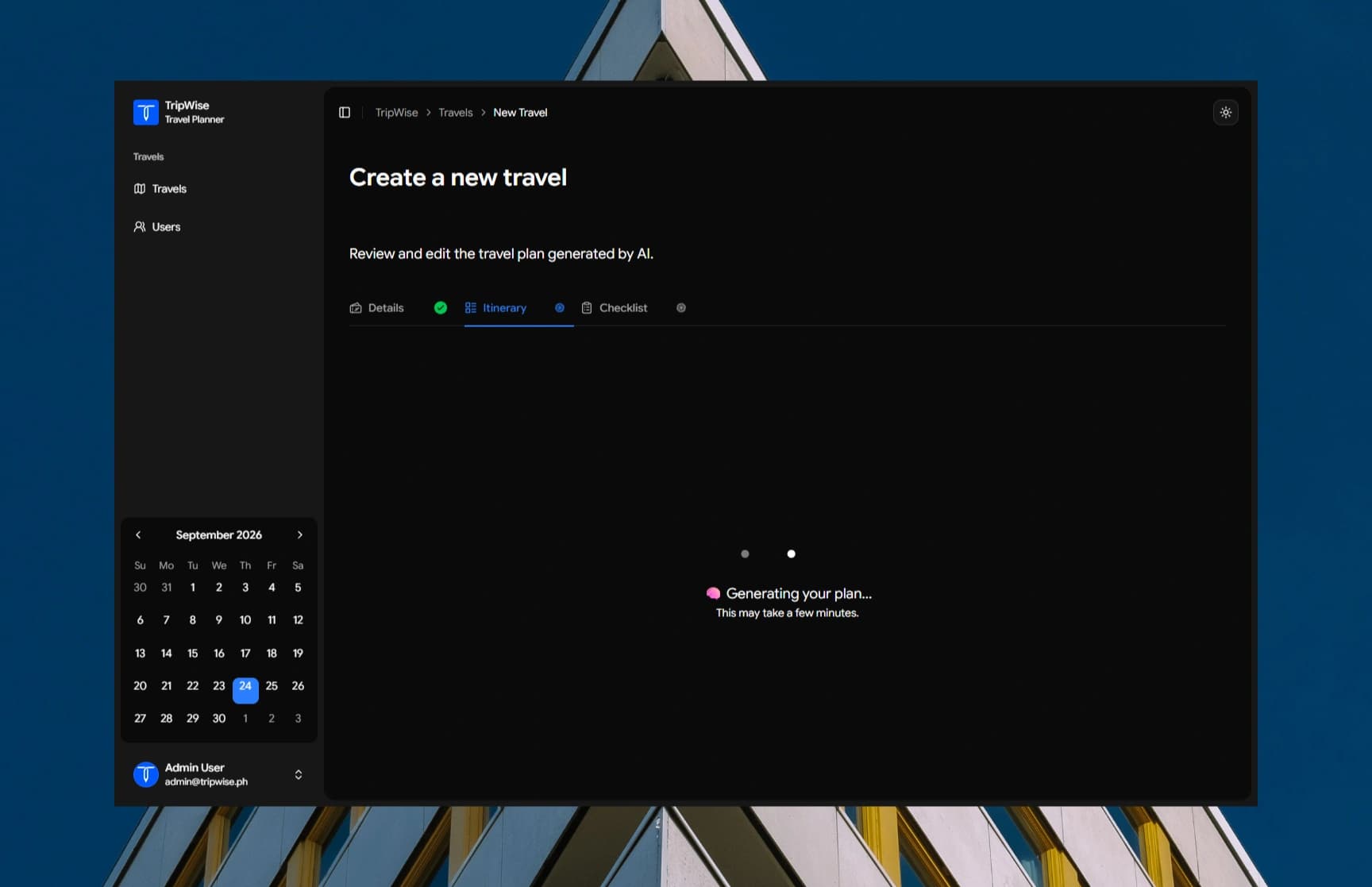Switch to the Details tab
1372x887 pixels.
pos(386,308)
